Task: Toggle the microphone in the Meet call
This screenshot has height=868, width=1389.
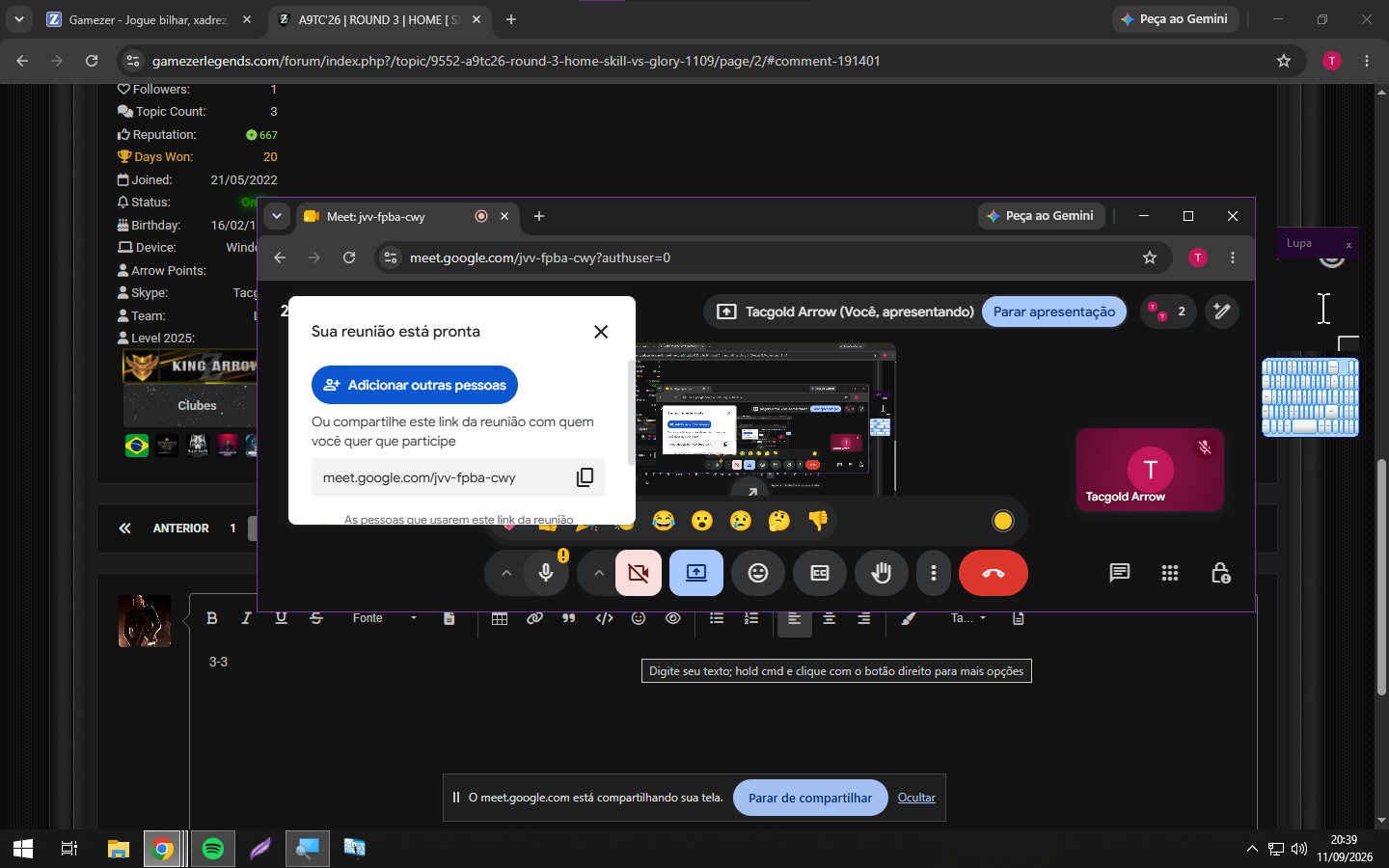Action: [546, 573]
